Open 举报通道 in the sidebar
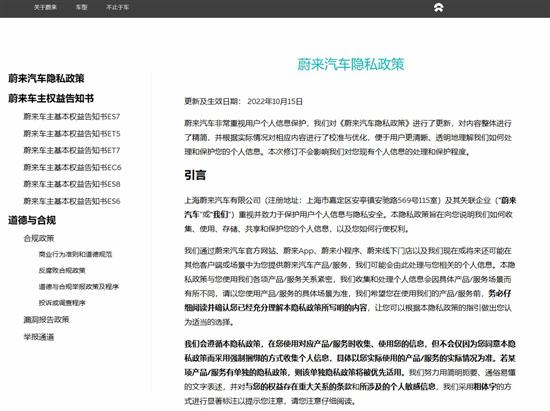Viewport: 550px width, 411px height. pos(39,337)
